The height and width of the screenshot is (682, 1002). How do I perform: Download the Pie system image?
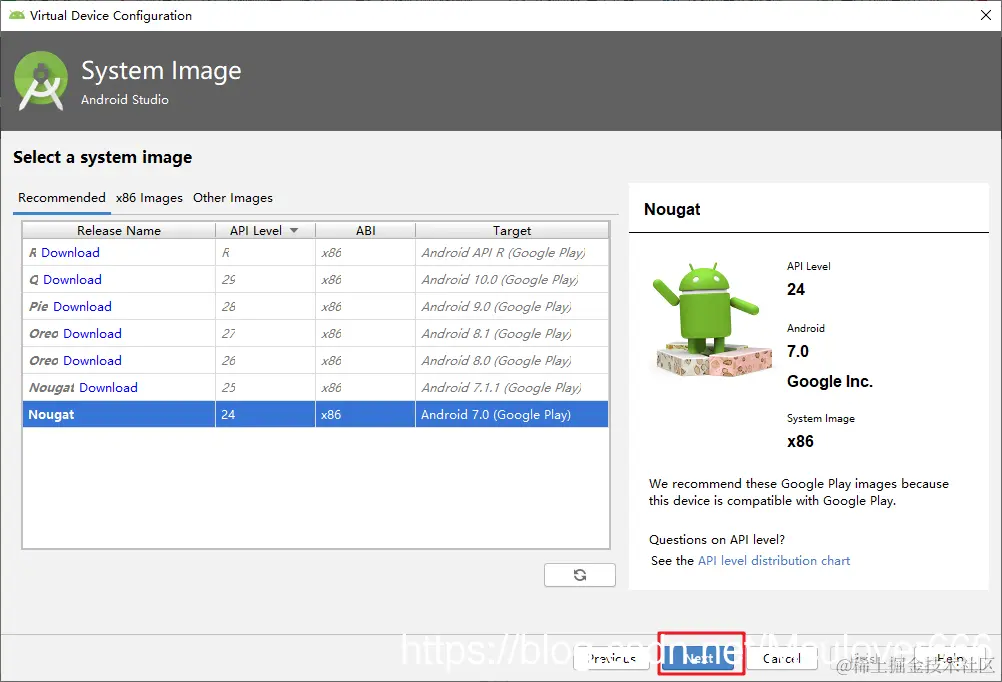[x=82, y=306]
